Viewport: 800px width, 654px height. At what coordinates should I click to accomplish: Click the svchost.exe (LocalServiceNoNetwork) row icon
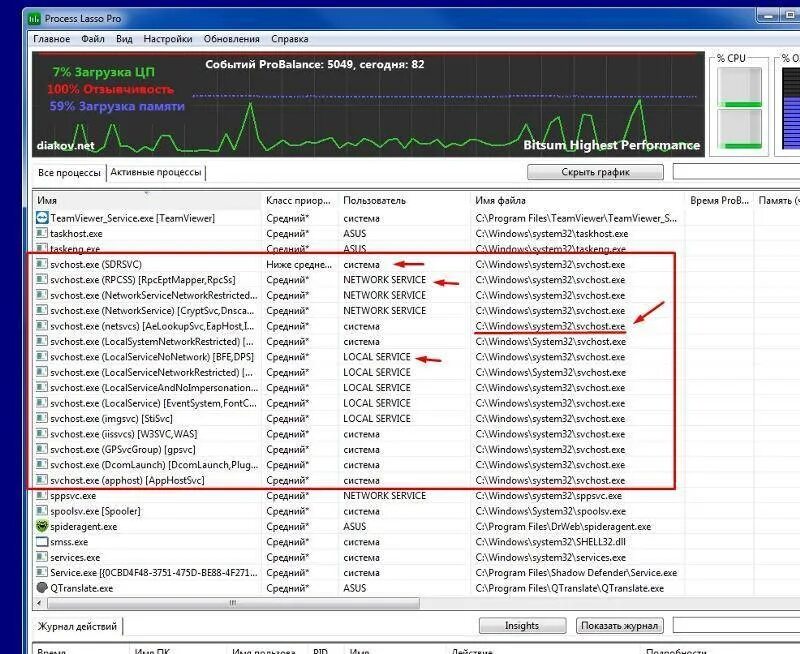(42, 357)
